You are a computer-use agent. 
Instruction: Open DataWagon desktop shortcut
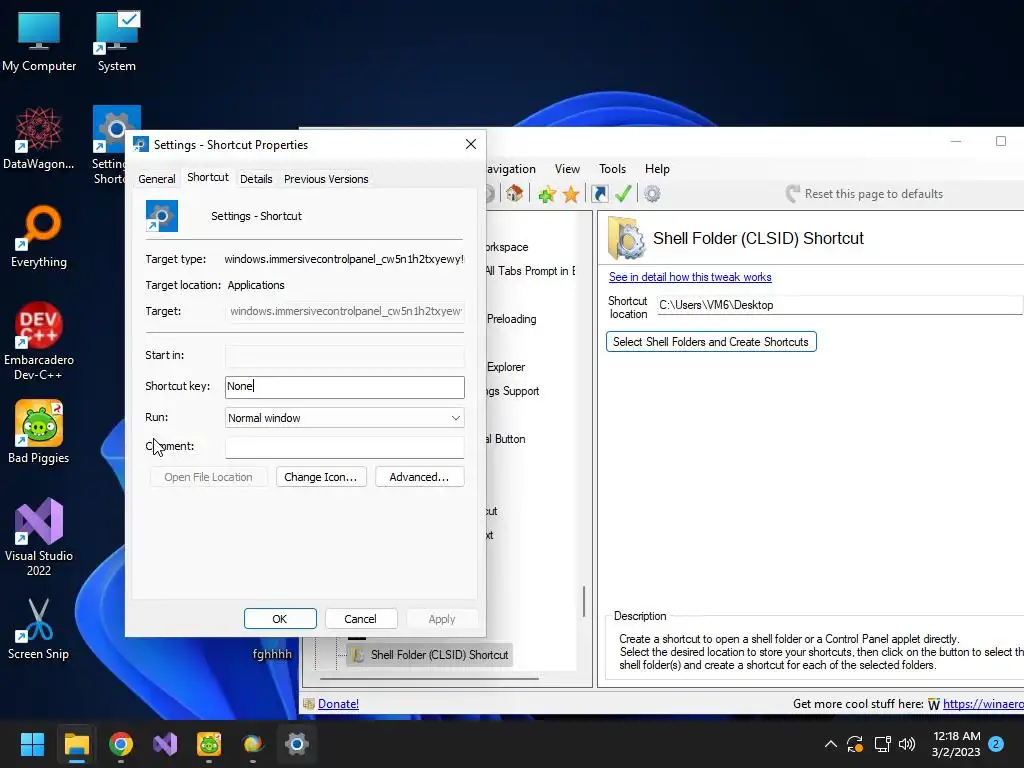tap(39, 138)
